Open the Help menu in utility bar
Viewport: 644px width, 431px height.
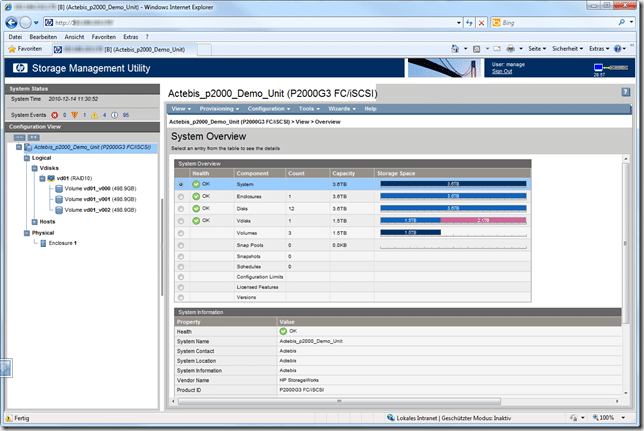[370, 109]
